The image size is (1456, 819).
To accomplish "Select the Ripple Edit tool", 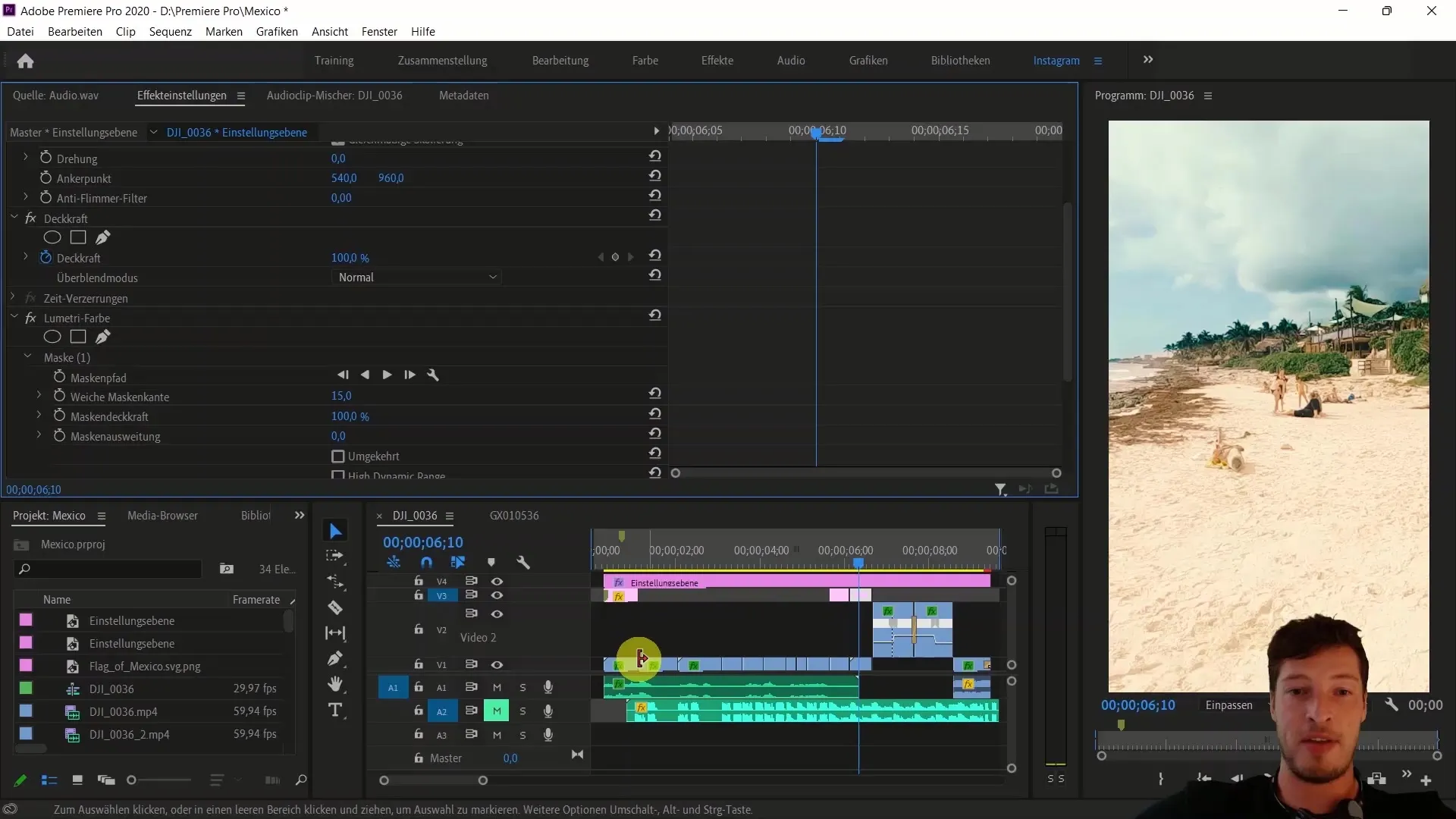I will [x=335, y=582].
